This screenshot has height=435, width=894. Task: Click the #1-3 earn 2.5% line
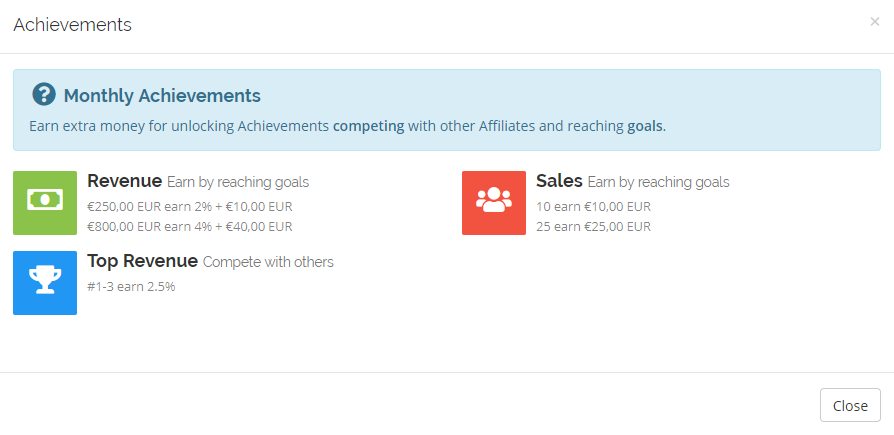click(x=131, y=287)
